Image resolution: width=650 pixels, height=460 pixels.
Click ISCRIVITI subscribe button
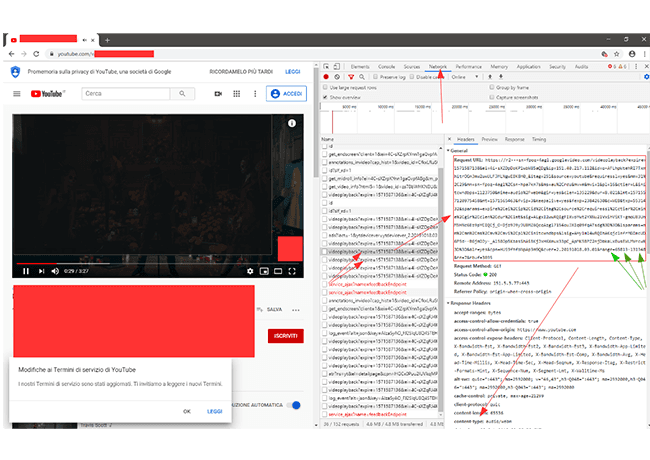[x=286, y=336]
